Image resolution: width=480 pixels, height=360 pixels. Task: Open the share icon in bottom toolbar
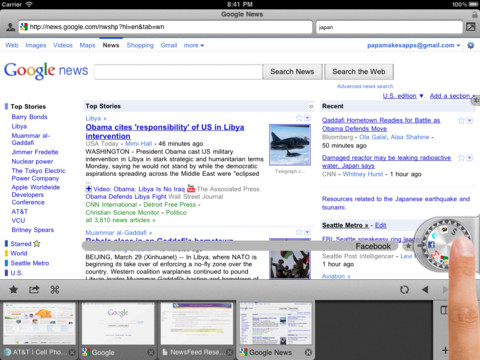click(34, 289)
